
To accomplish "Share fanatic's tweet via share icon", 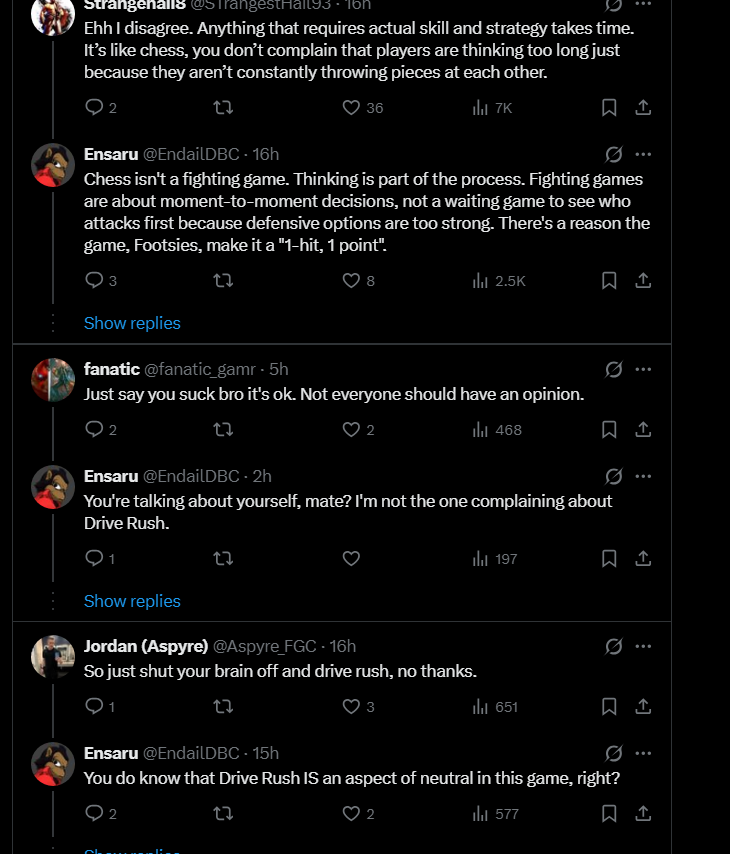I will pyautogui.click(x=643, y=430).
